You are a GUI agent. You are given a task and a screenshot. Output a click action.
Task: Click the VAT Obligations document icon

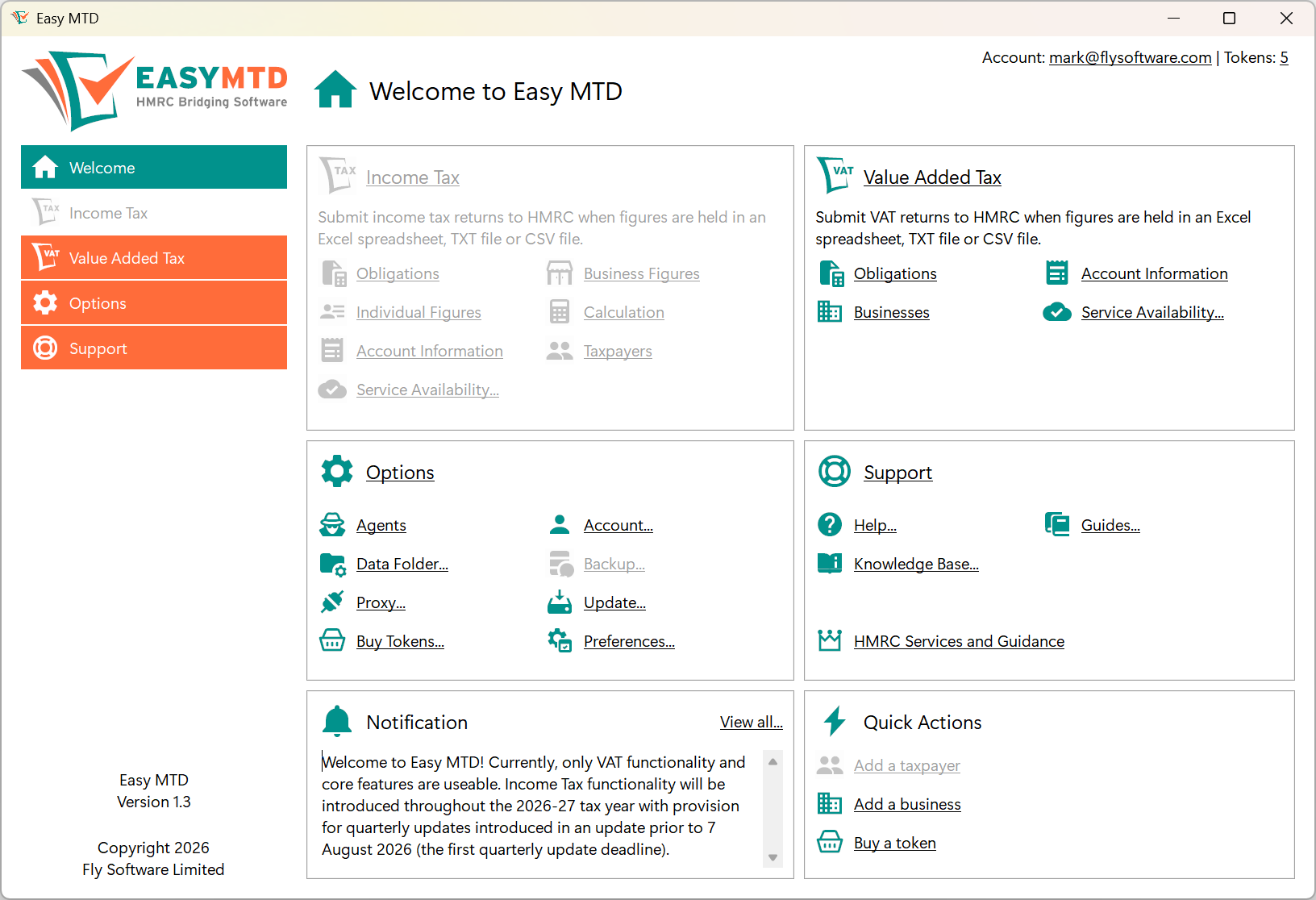click(x=831, y=273)
